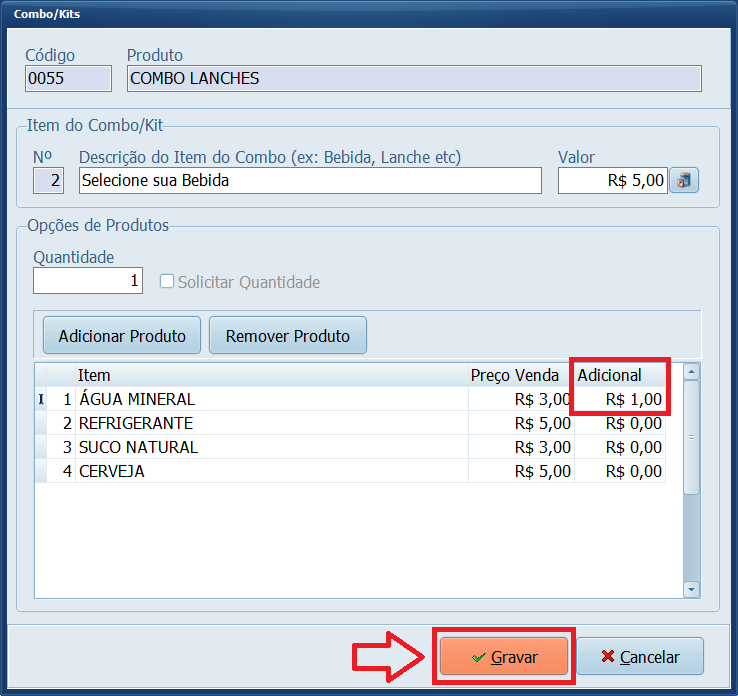Click the Nº field showing 2
The width and height of the screenshot is (738, 696).
pos(48,180)
